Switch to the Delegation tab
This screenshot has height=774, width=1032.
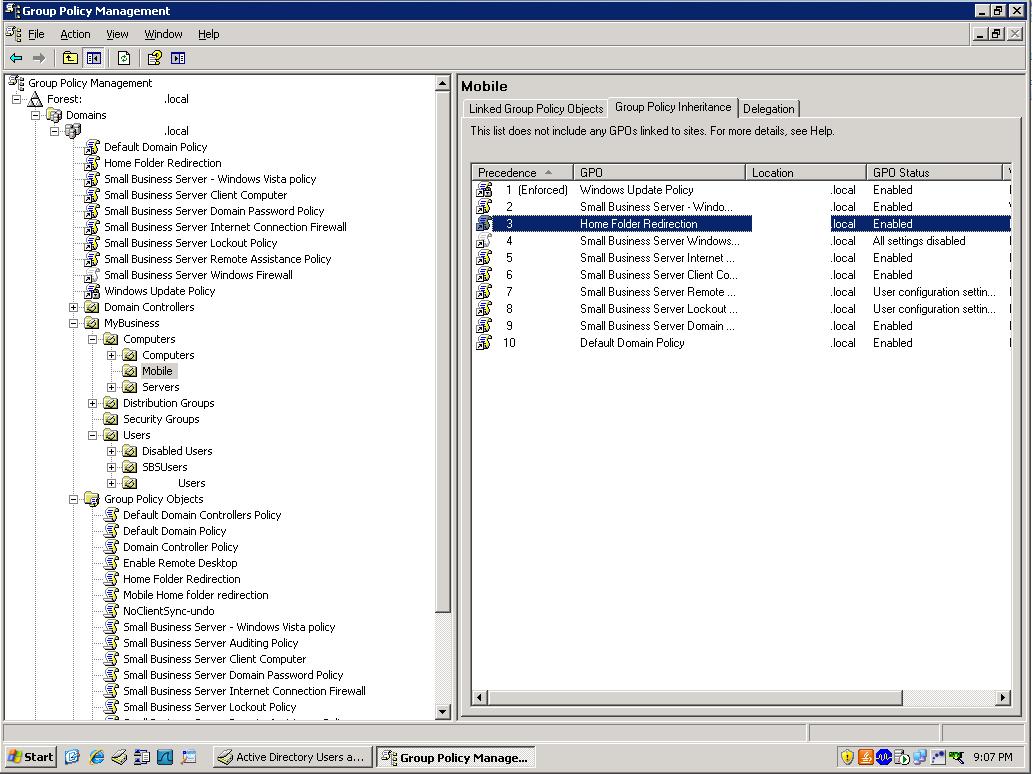pyautogui.click(x=769, y=109)
